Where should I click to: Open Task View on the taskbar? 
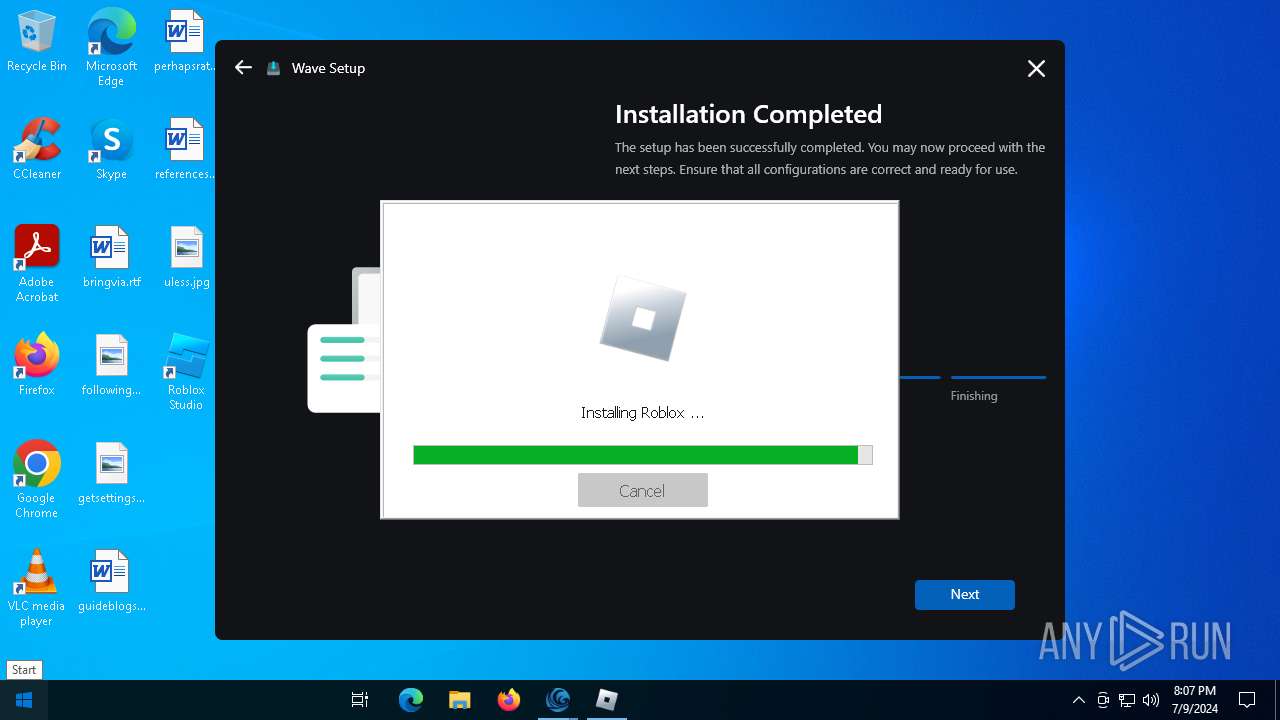coord(360,700)
